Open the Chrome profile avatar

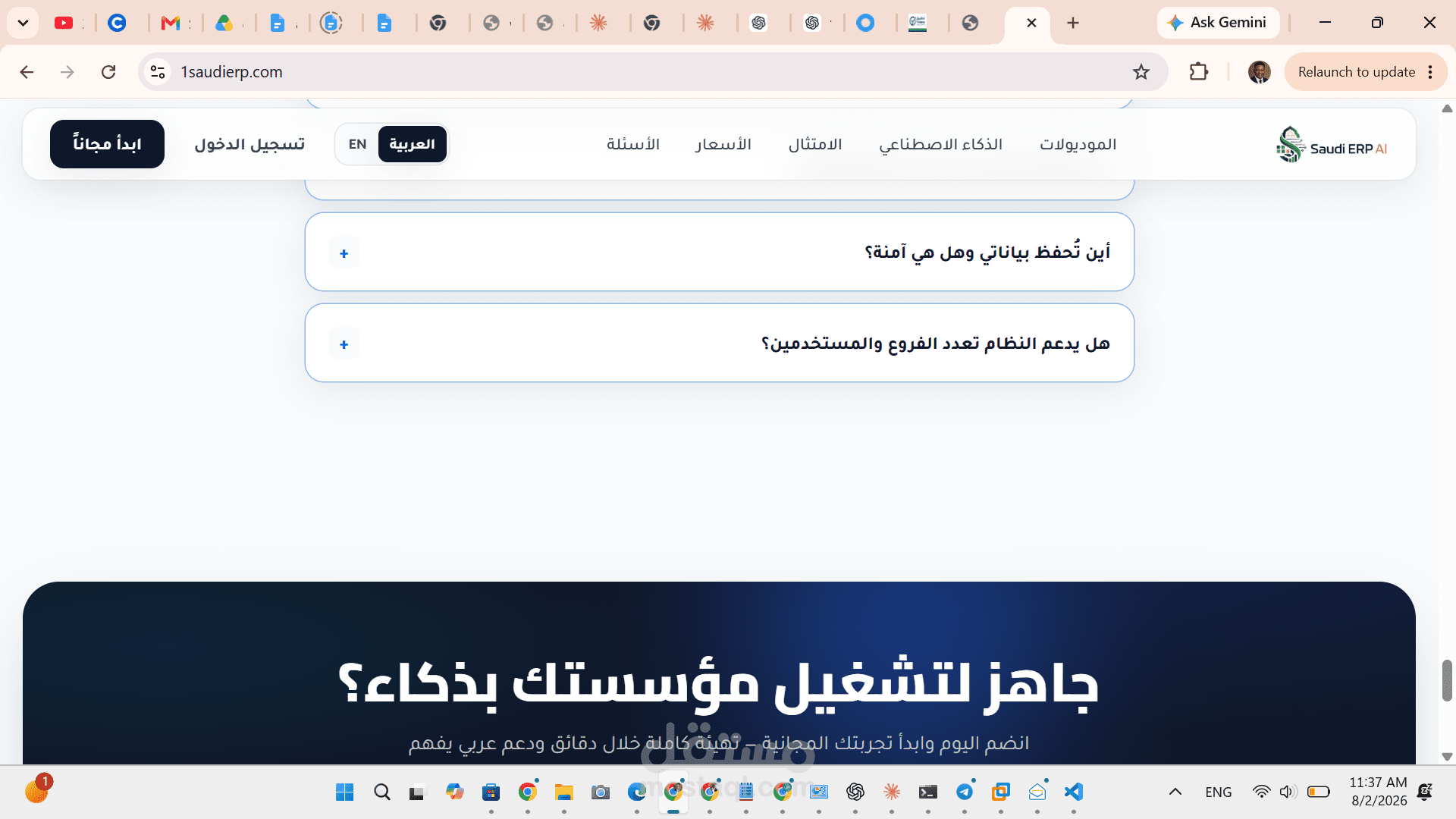[x=1260, y=72]
